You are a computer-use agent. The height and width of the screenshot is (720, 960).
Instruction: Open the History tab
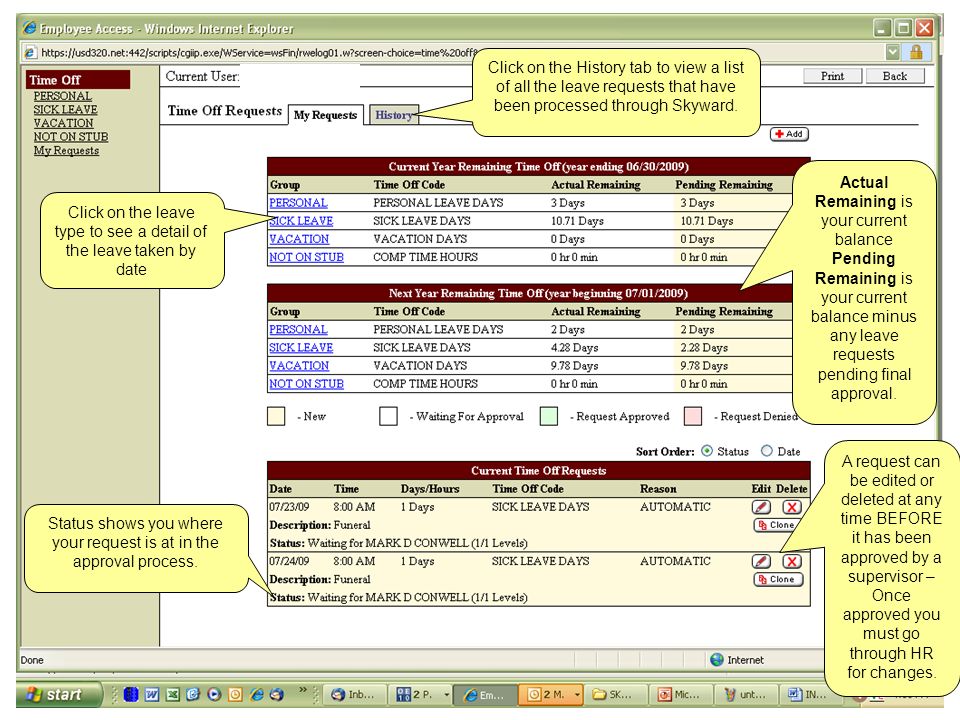point(394,114)
